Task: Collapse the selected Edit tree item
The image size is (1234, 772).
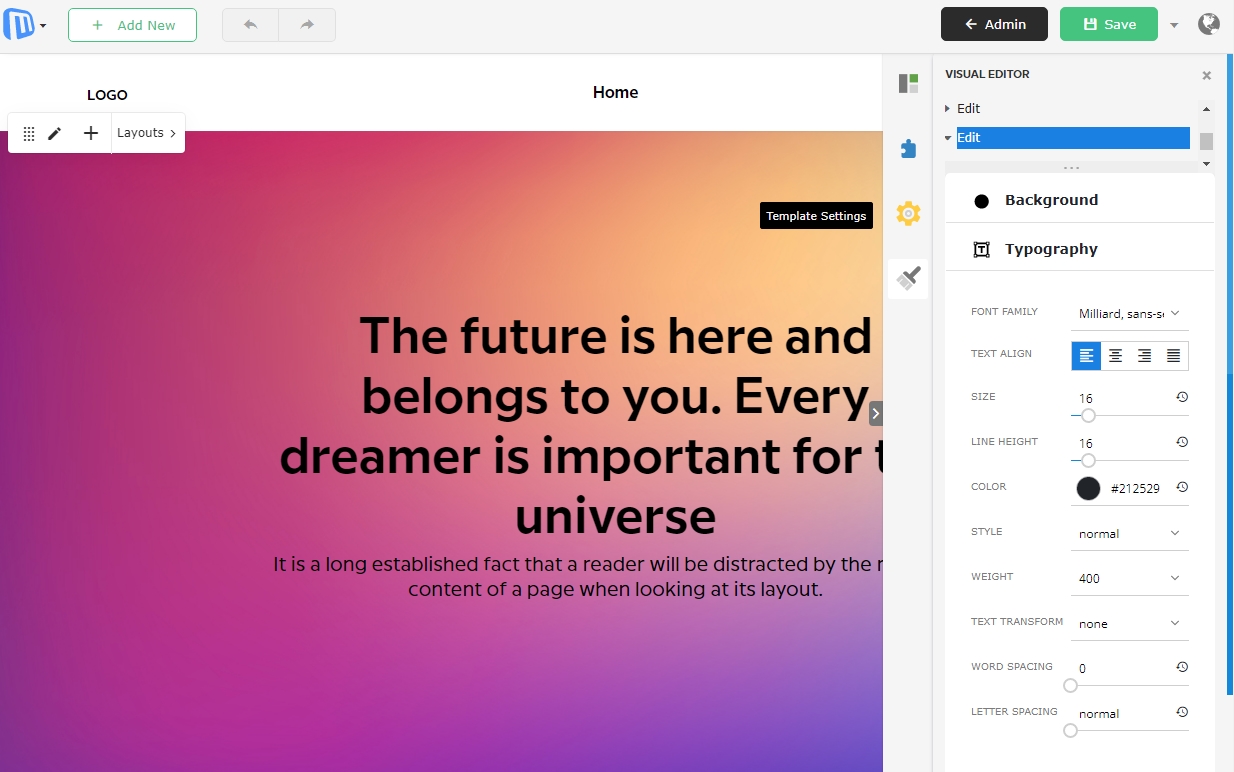Action: click(x=948, y=138)
